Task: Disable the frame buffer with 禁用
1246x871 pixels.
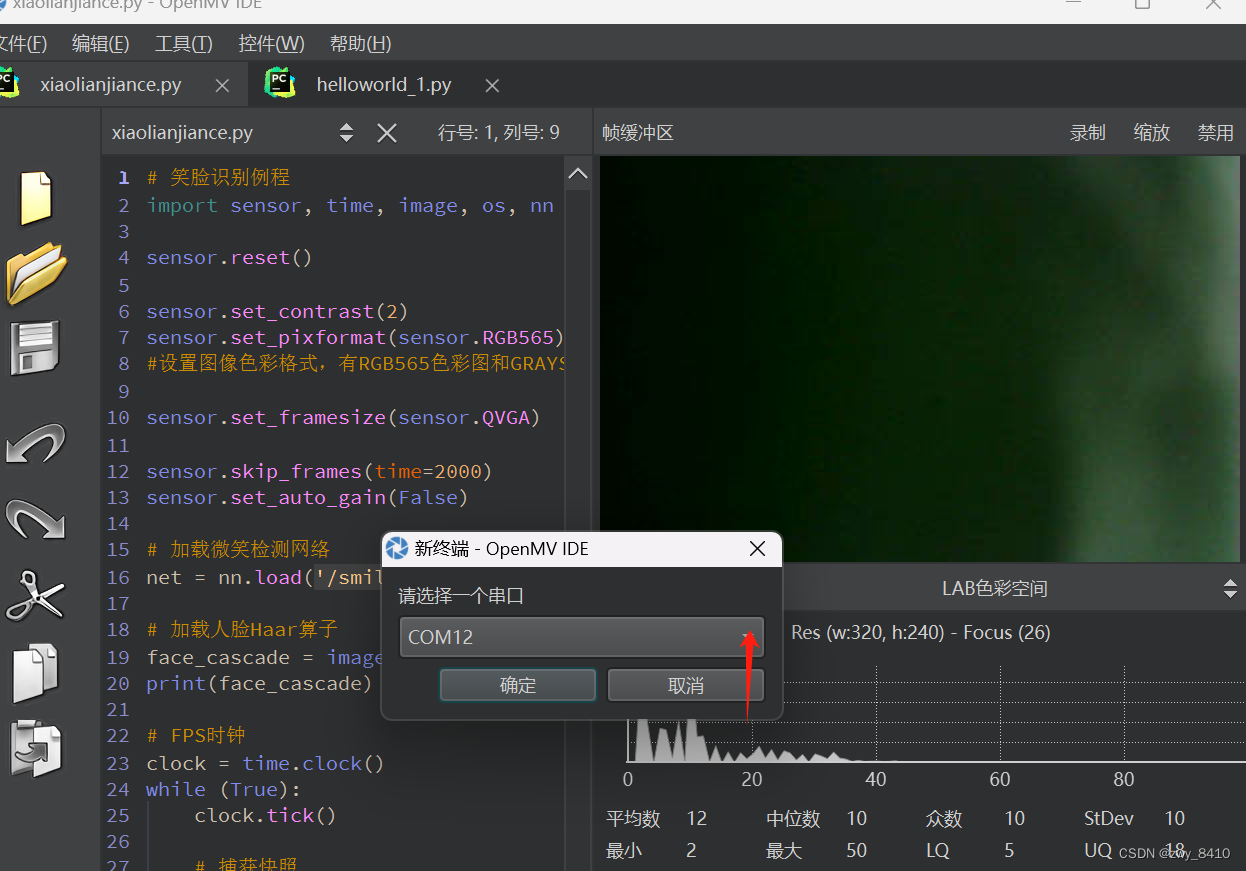Action: tap(1215, 131)
